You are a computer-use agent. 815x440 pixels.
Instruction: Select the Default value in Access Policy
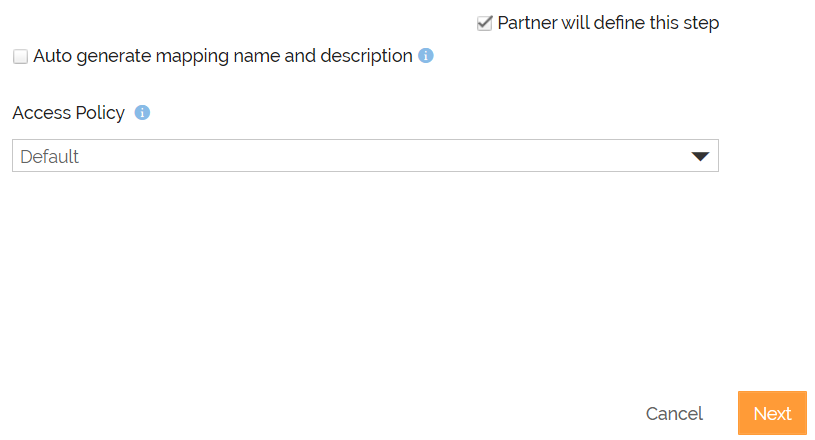coord(50,156)
